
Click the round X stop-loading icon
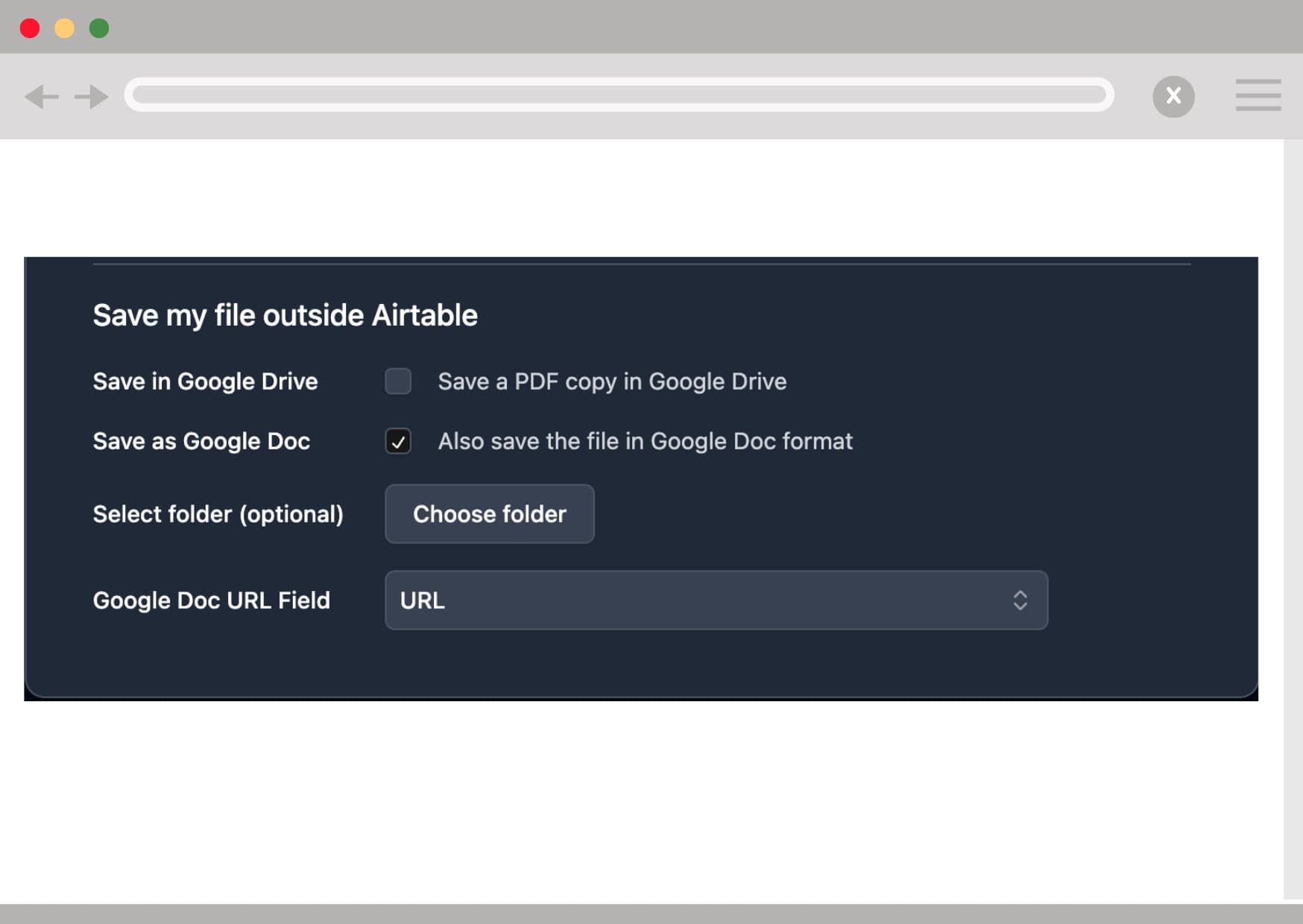tap(1173, 96)
